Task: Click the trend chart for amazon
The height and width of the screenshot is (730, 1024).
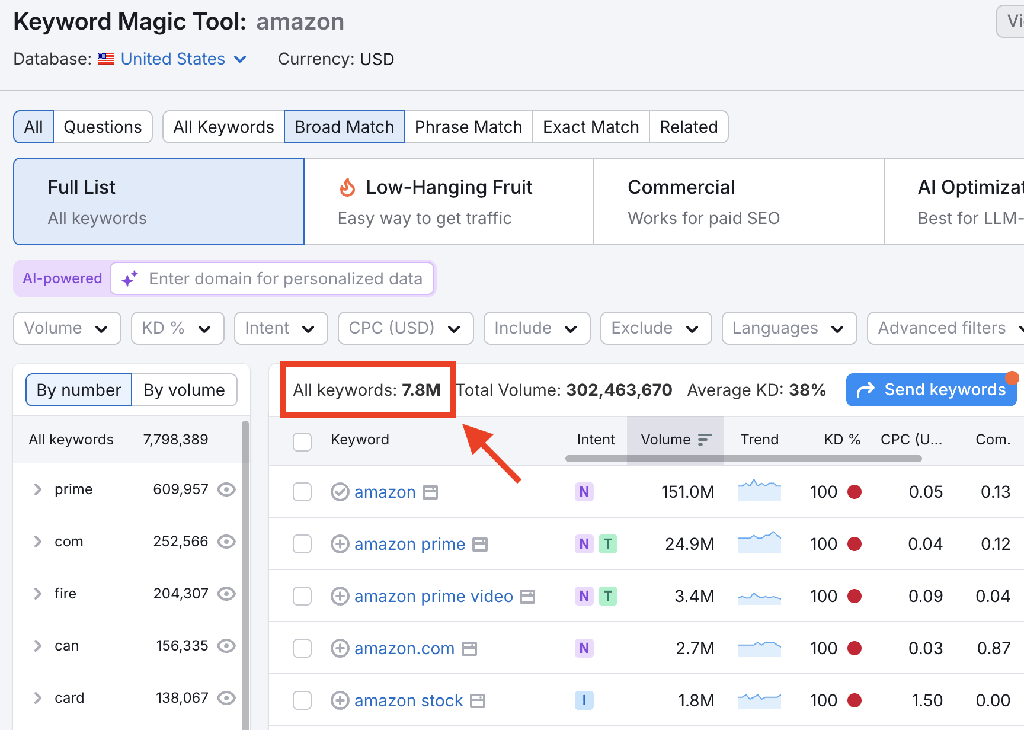Action: 759,490
